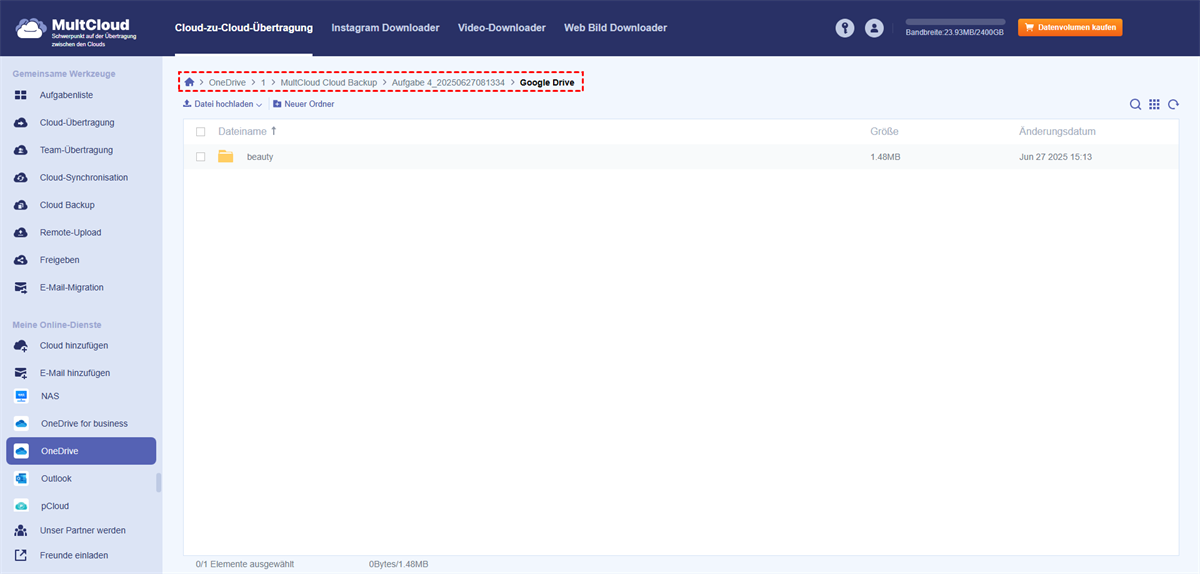
Task: Click Google Drive in breadcrumb
Action: (549, 82)
